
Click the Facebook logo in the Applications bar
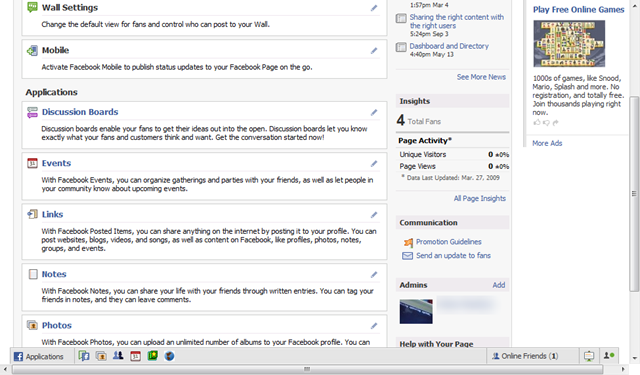(18, 356)
